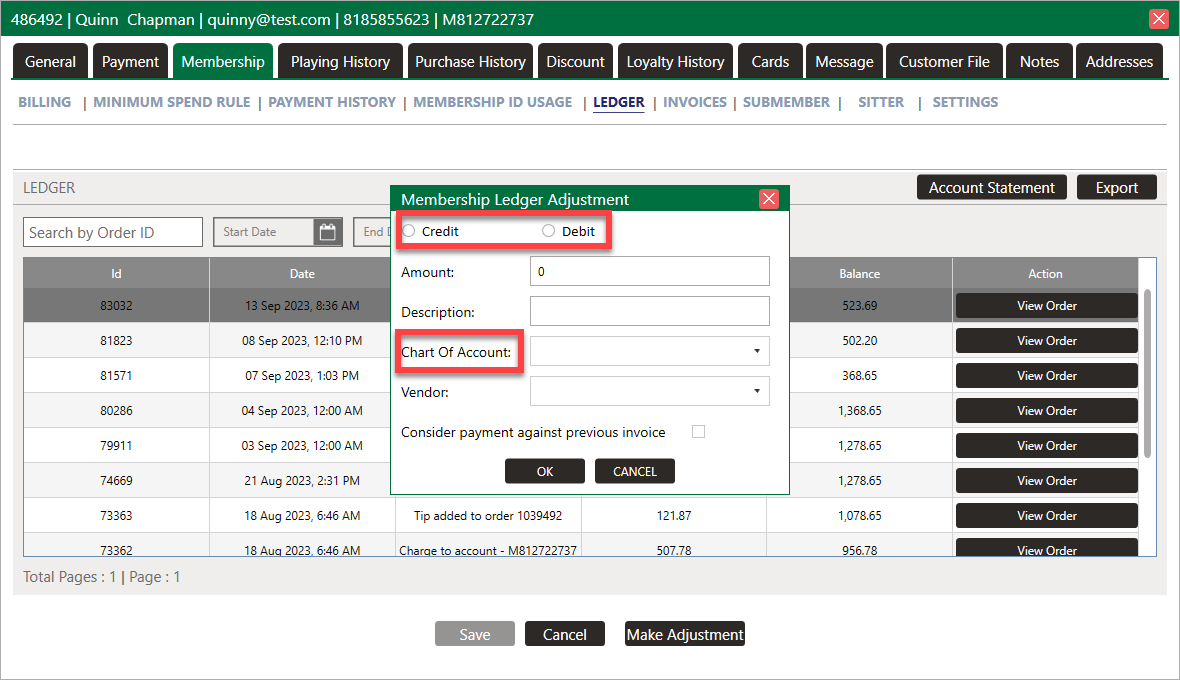This screenshot has width=1180, height=680.
Task: Click the Make Adjustment button
Action: (685, 634)
